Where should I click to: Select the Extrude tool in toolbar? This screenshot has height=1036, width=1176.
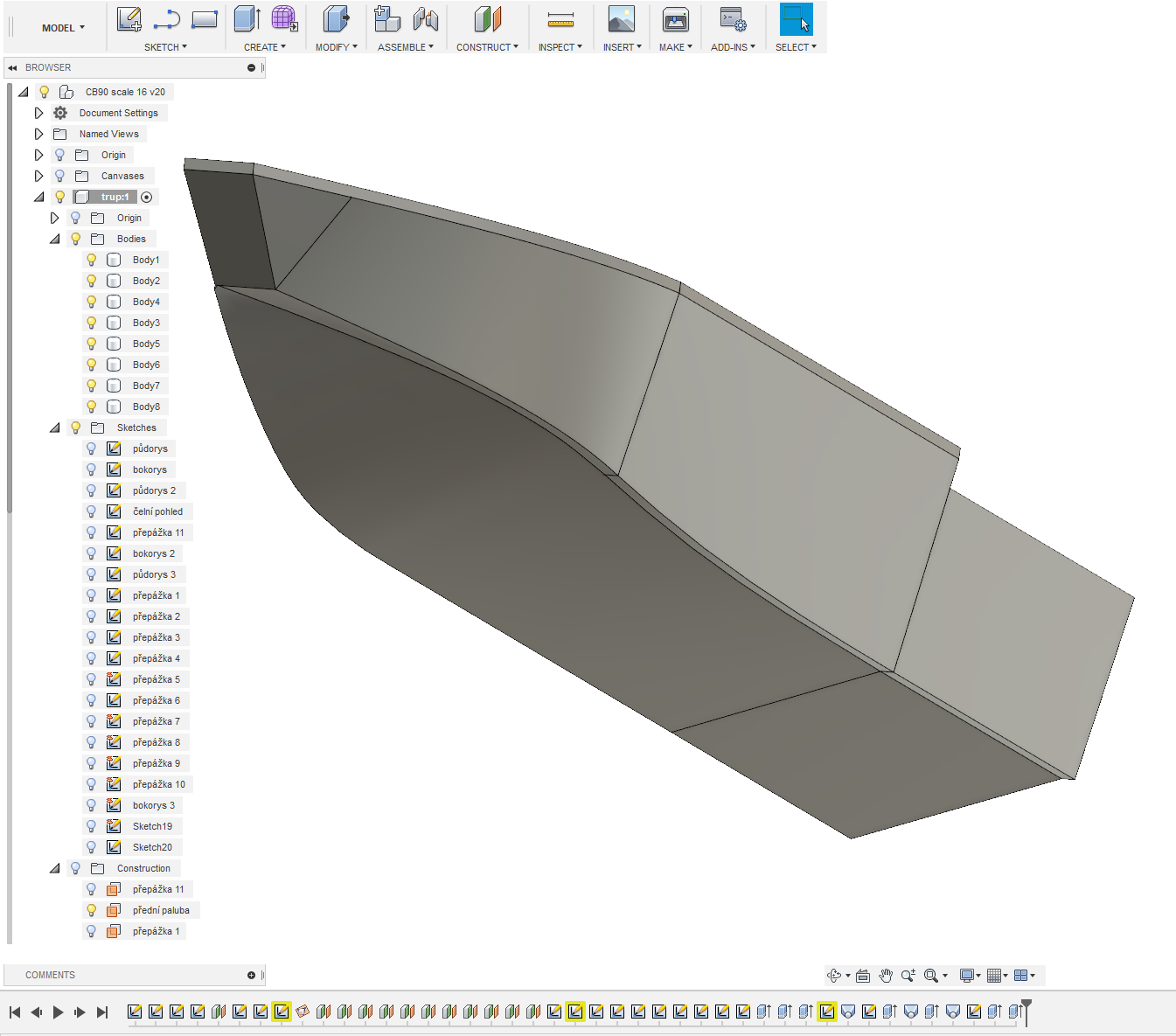(x=247, y=19)
